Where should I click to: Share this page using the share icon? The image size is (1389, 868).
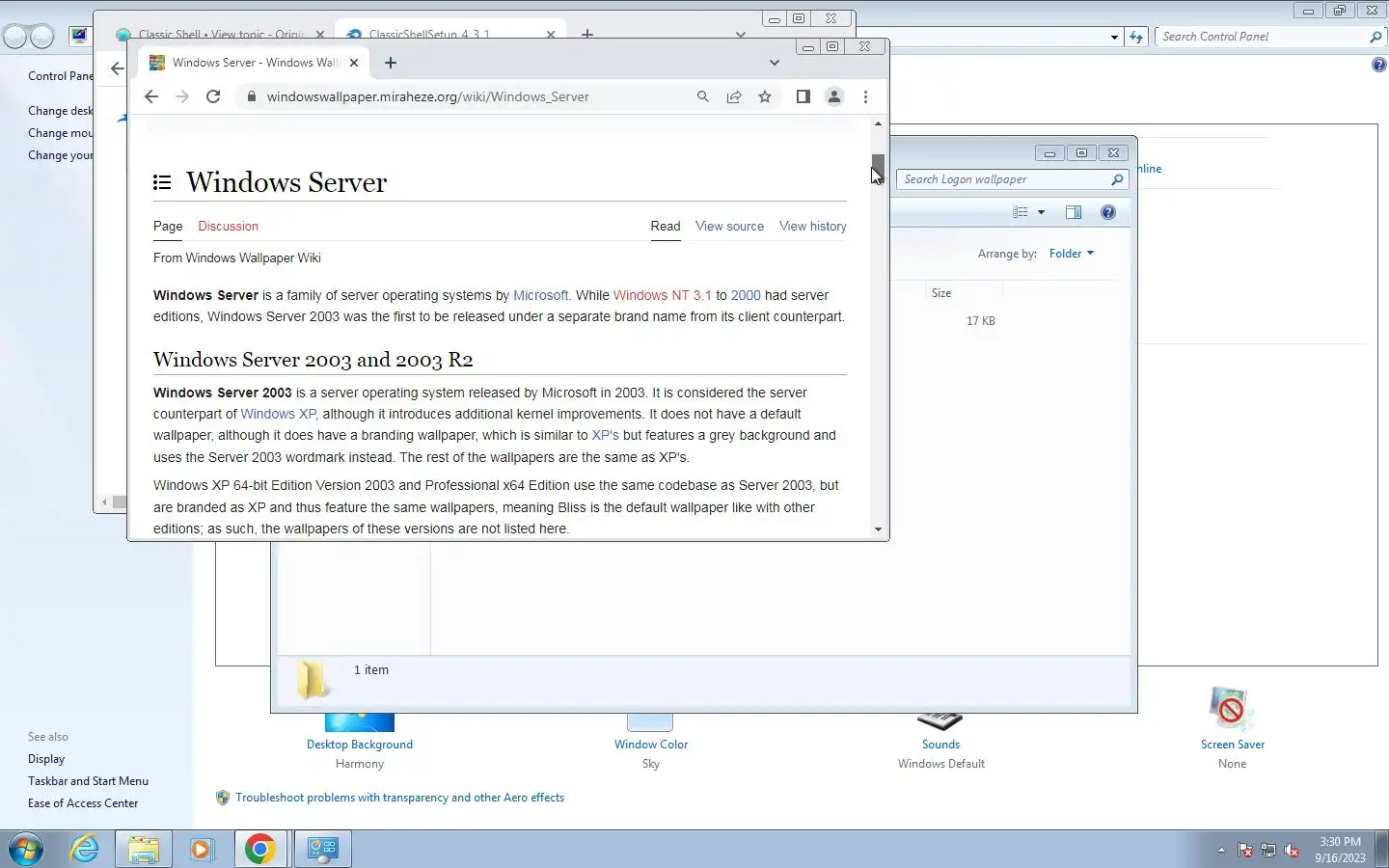tap(734, 96)
